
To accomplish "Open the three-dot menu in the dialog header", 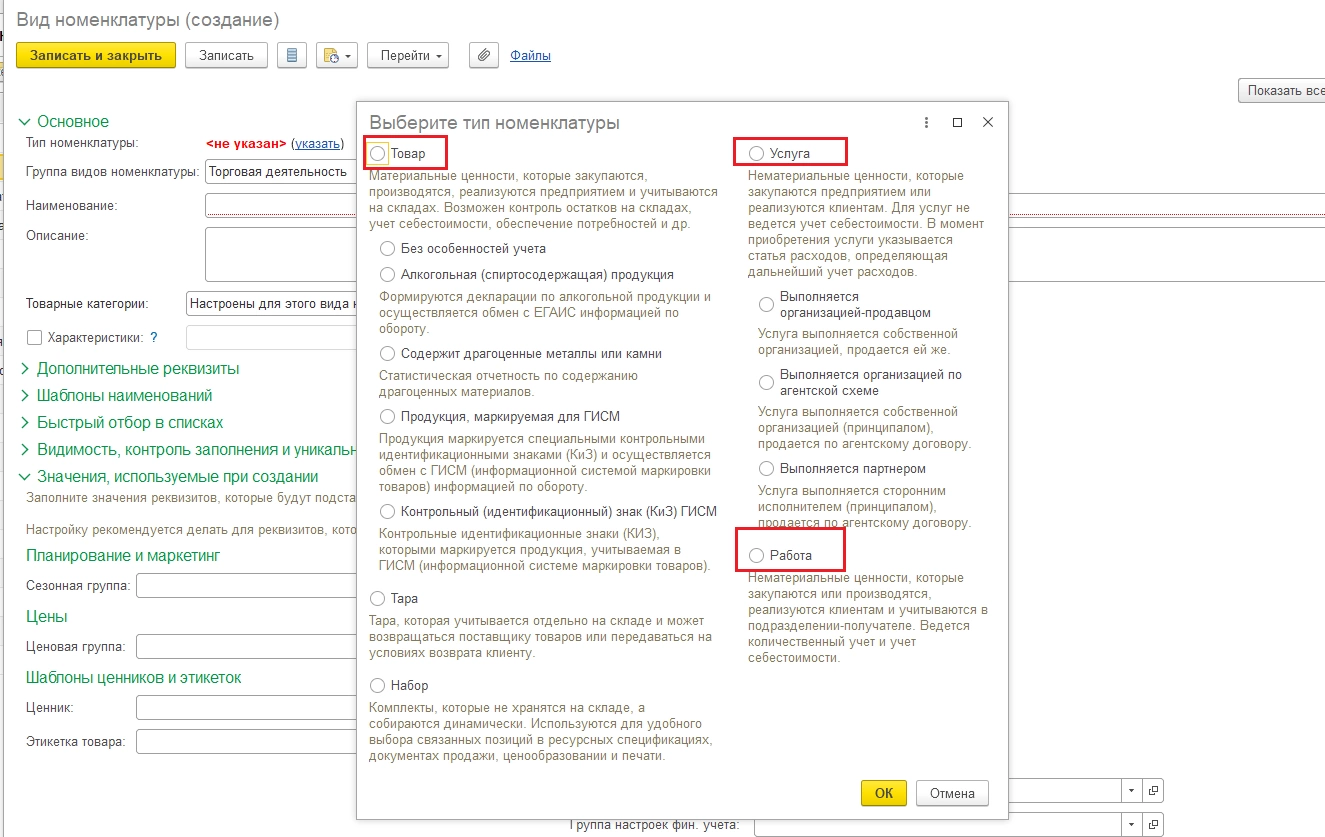I will coord(926,122).
